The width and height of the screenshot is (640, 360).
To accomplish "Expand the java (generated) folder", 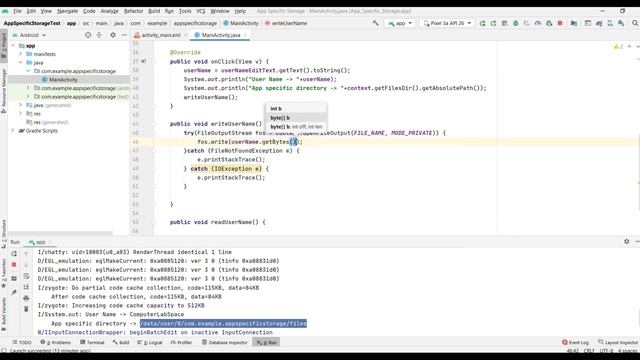I will (x=20, y=105).
